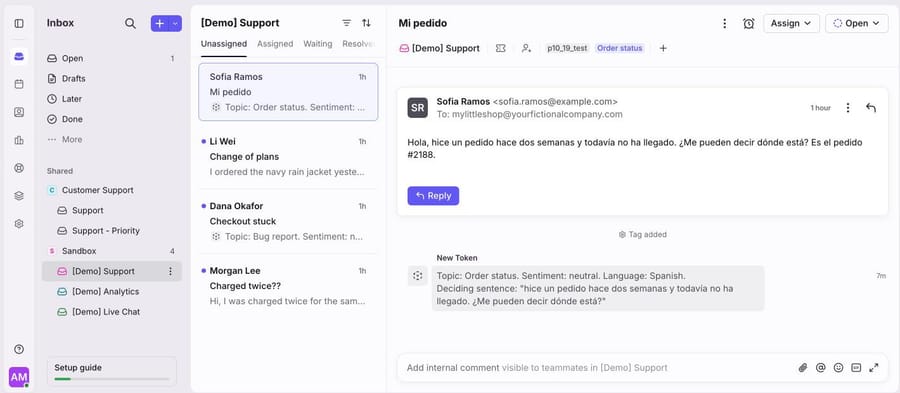
Task: Open the contacts icon in left rail
Action: 19,112
